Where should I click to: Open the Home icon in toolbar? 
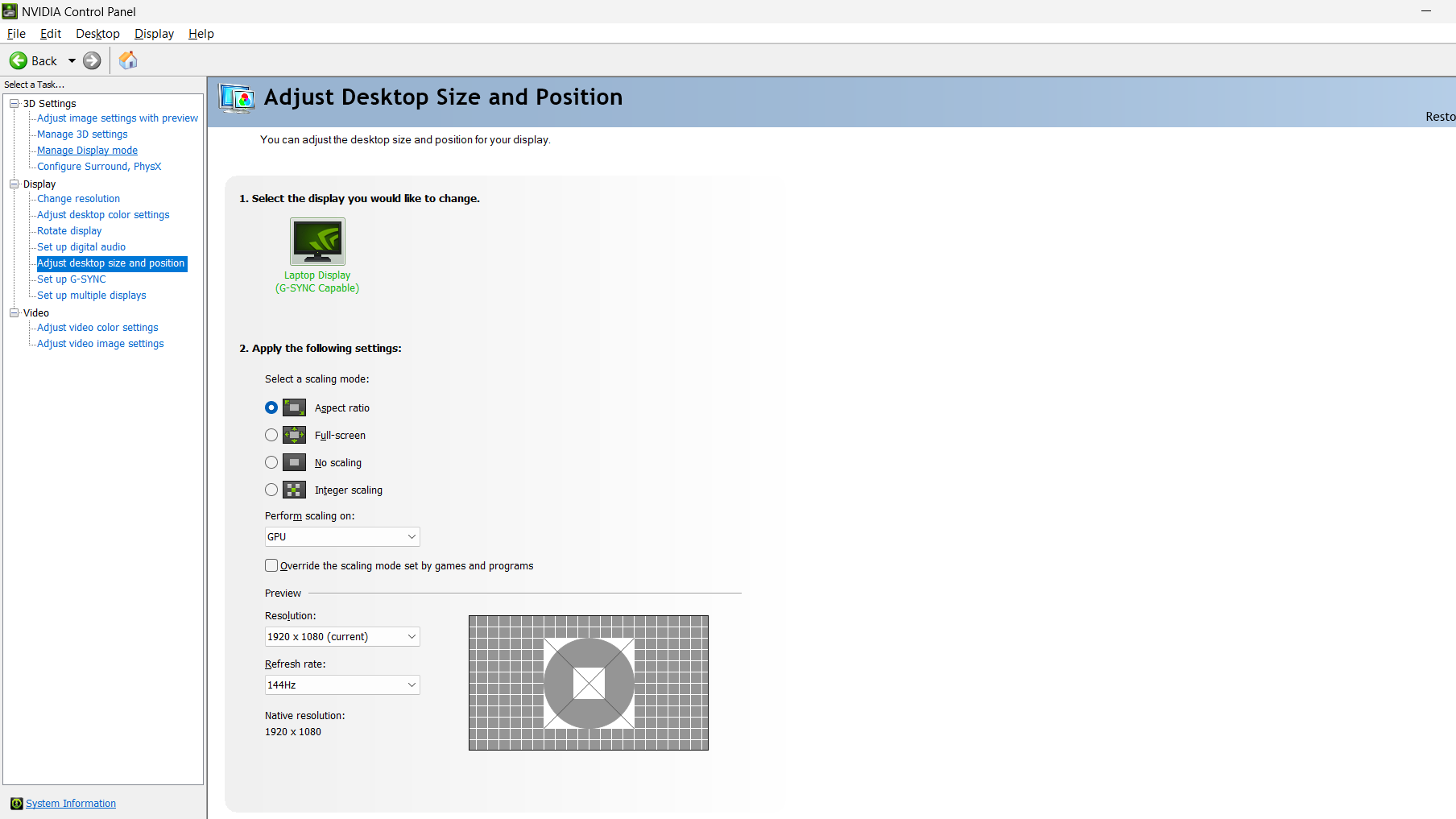pyautogui.click(x=128, y=60)
